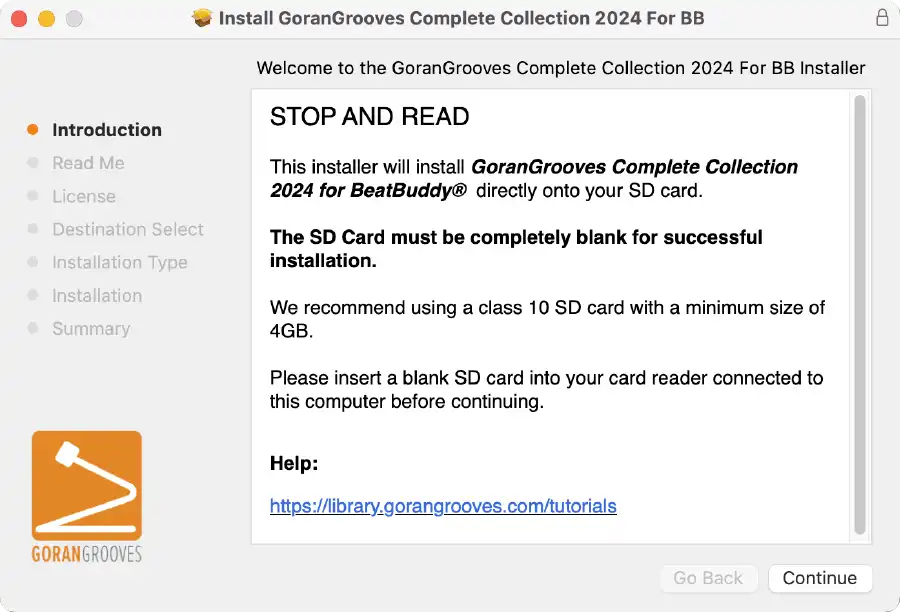Click the License step bullet
The width and height of the screenshot is (900, 612).
33,196
